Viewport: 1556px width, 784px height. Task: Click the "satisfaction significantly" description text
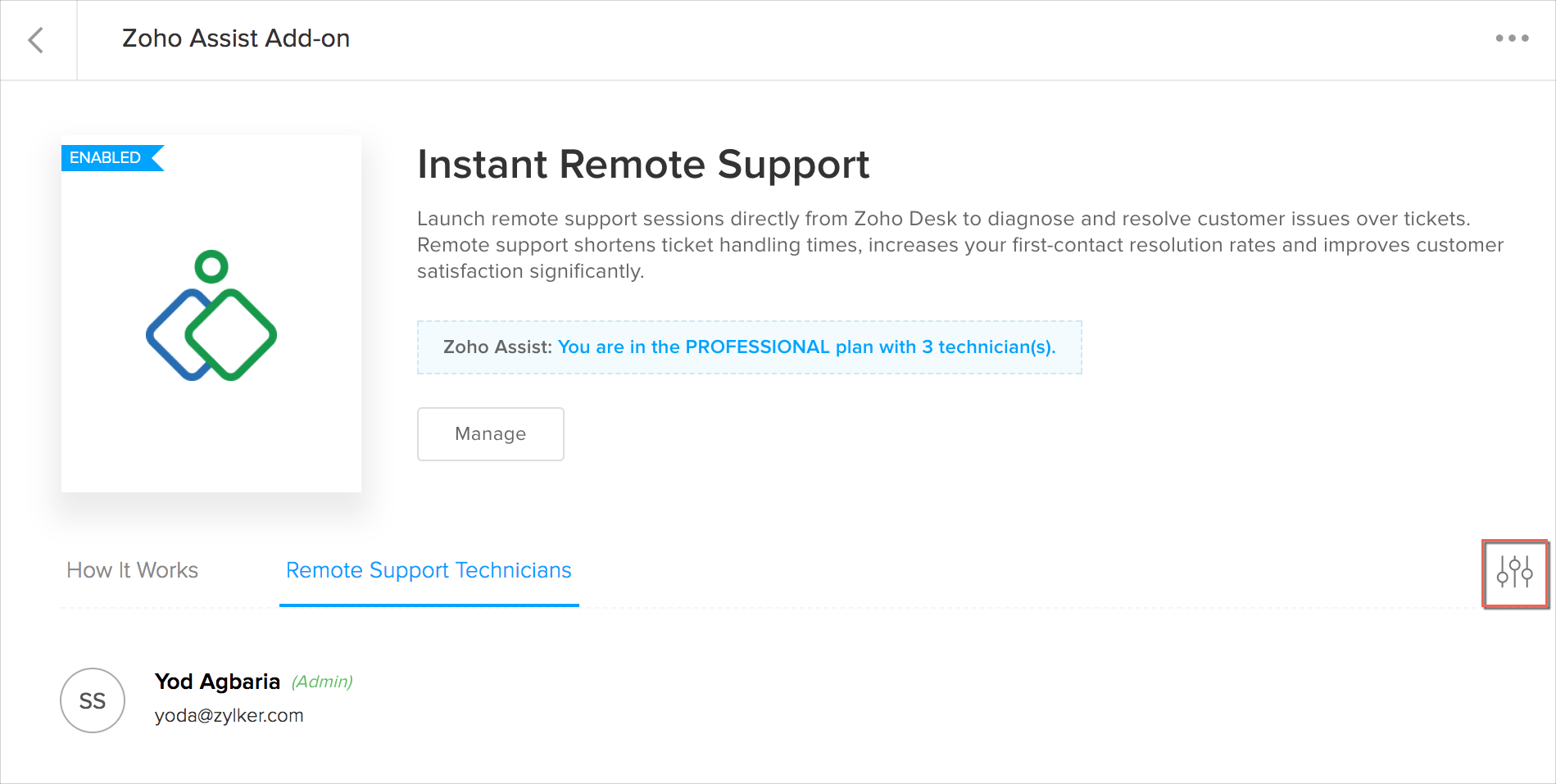(530, 271)
